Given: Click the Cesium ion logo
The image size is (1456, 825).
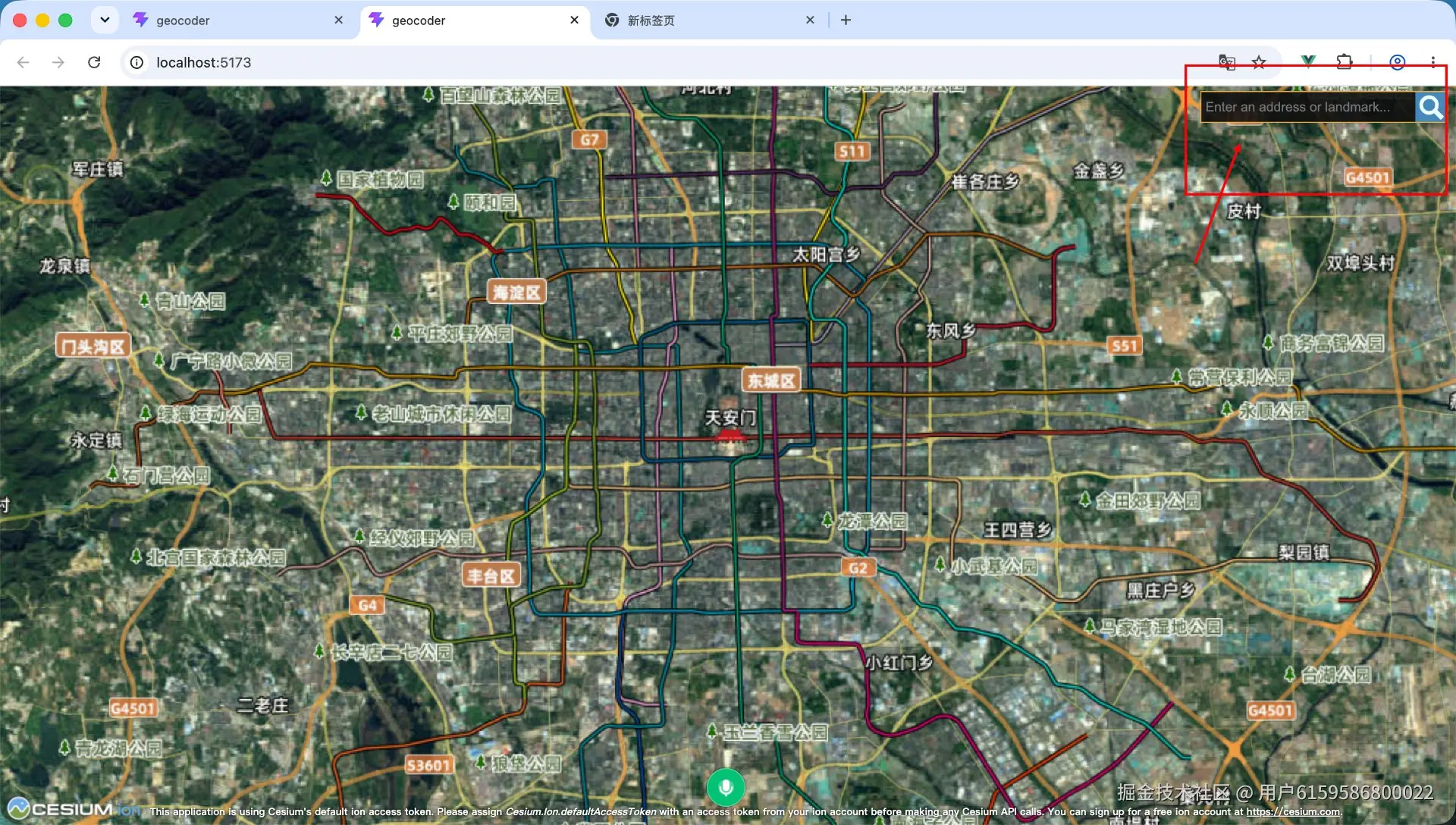Looking at the screenshot, I should (x=74, y=809).
